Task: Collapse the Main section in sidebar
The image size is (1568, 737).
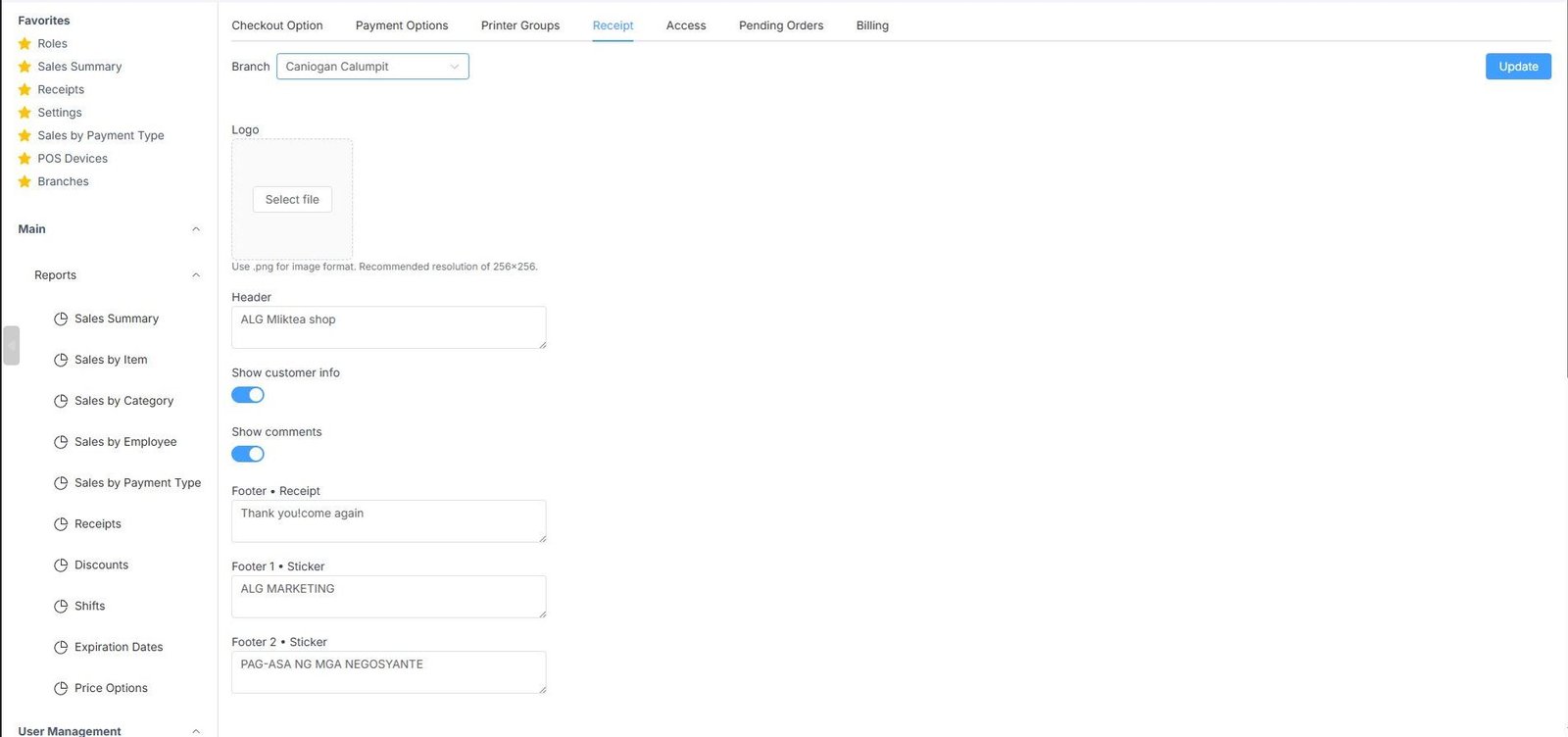Action: (196, 229)
